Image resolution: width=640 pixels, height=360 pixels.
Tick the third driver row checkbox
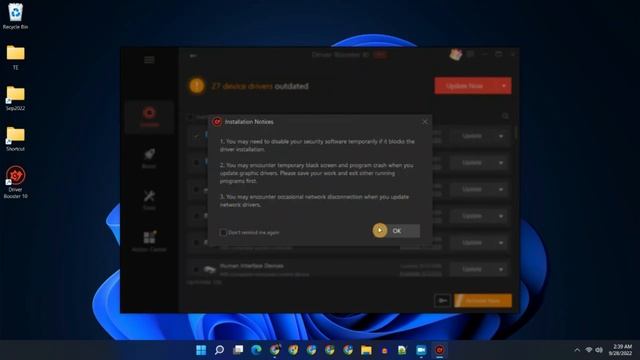(196, 189)
